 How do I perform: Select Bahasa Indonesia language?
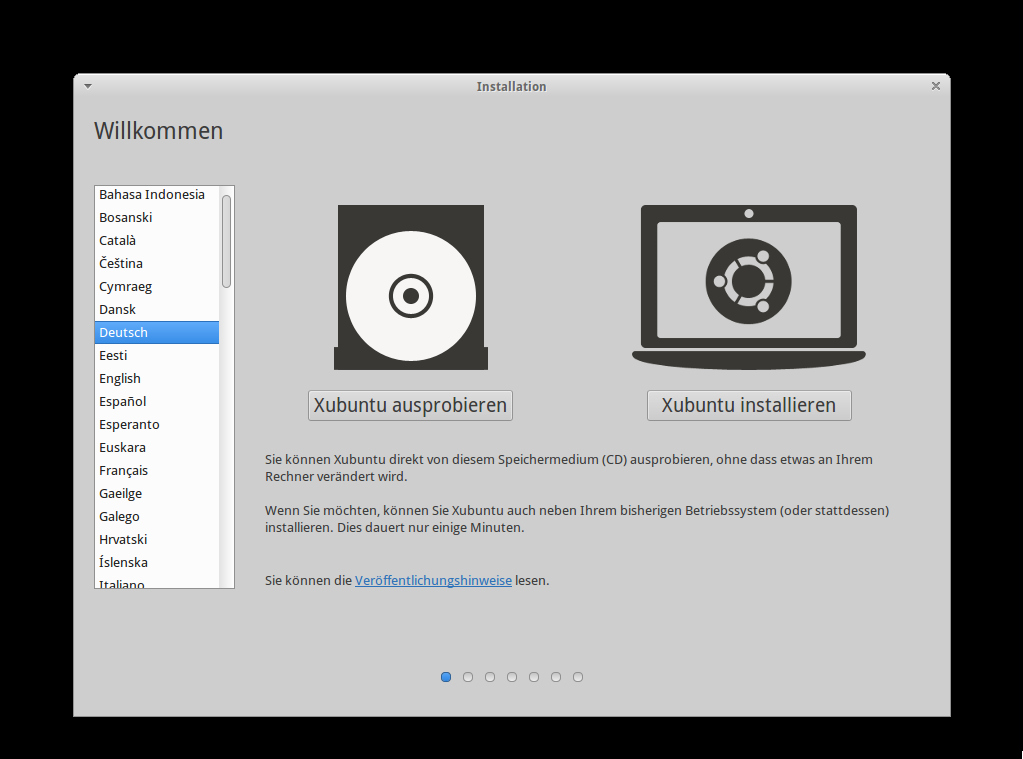coord(157,194)
